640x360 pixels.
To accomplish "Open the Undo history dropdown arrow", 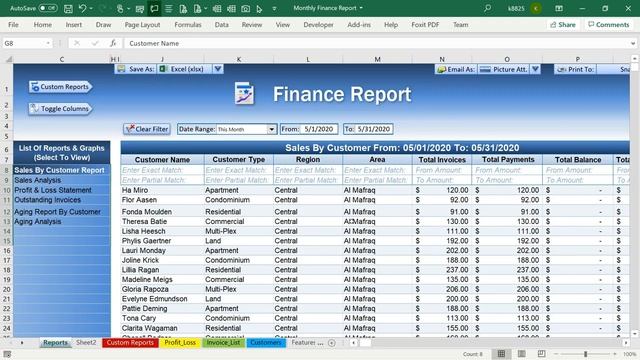I will click(91, 8).
